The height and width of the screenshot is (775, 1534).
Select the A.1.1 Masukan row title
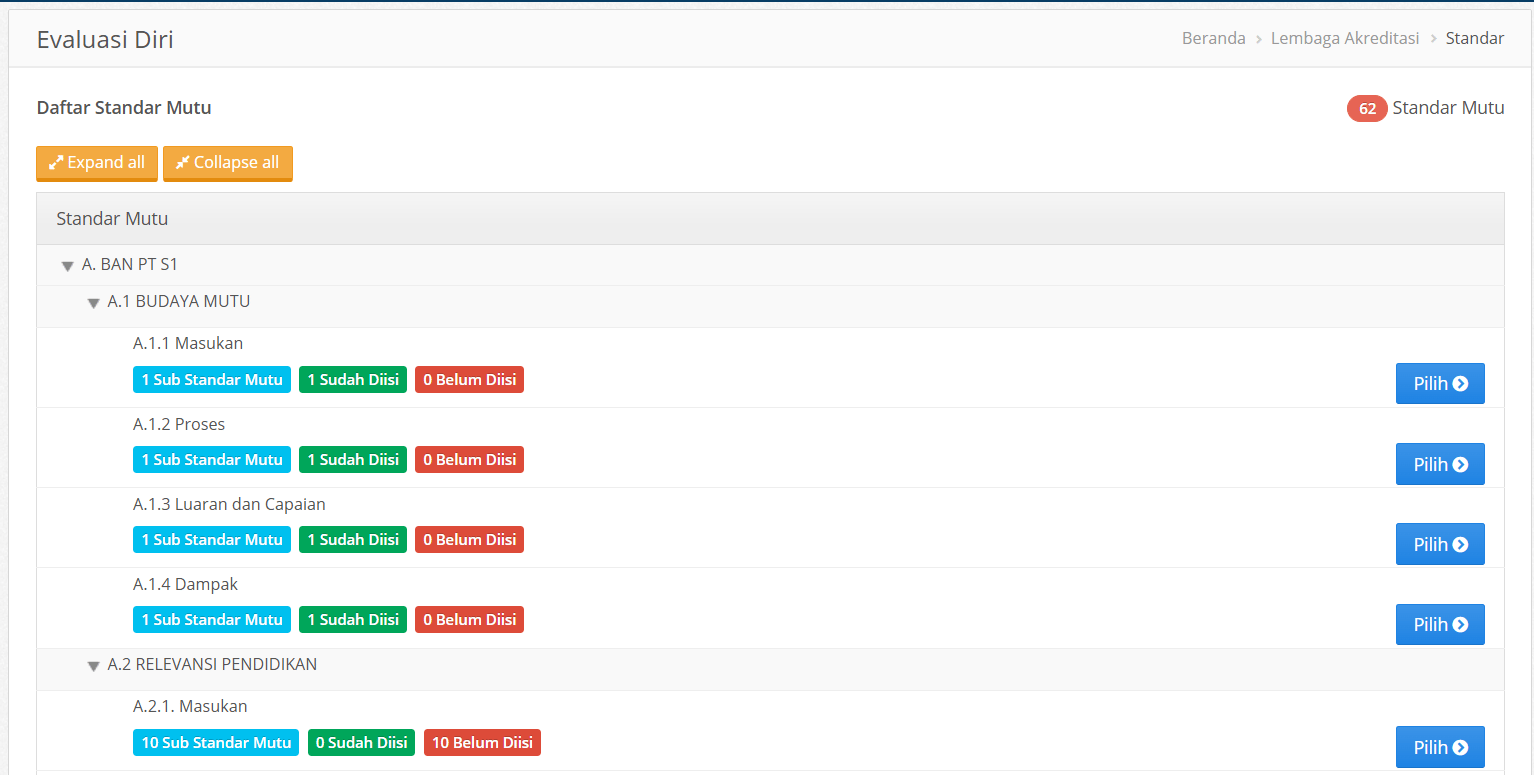coord(188,343)
